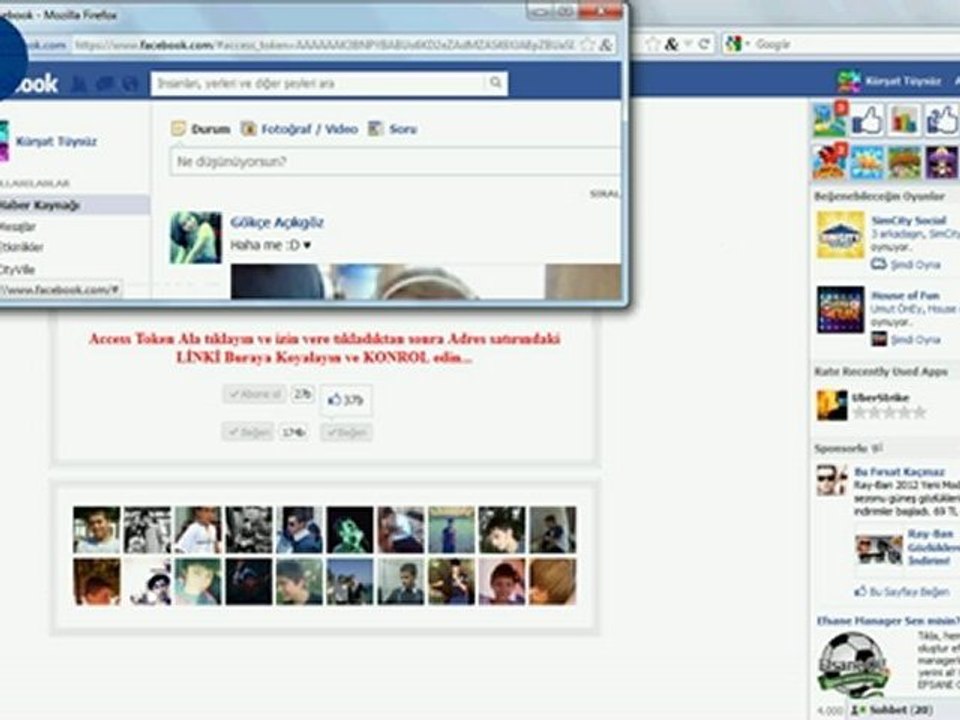Click Kürşat Tüysüz name in background header

(x=902, y=81)
